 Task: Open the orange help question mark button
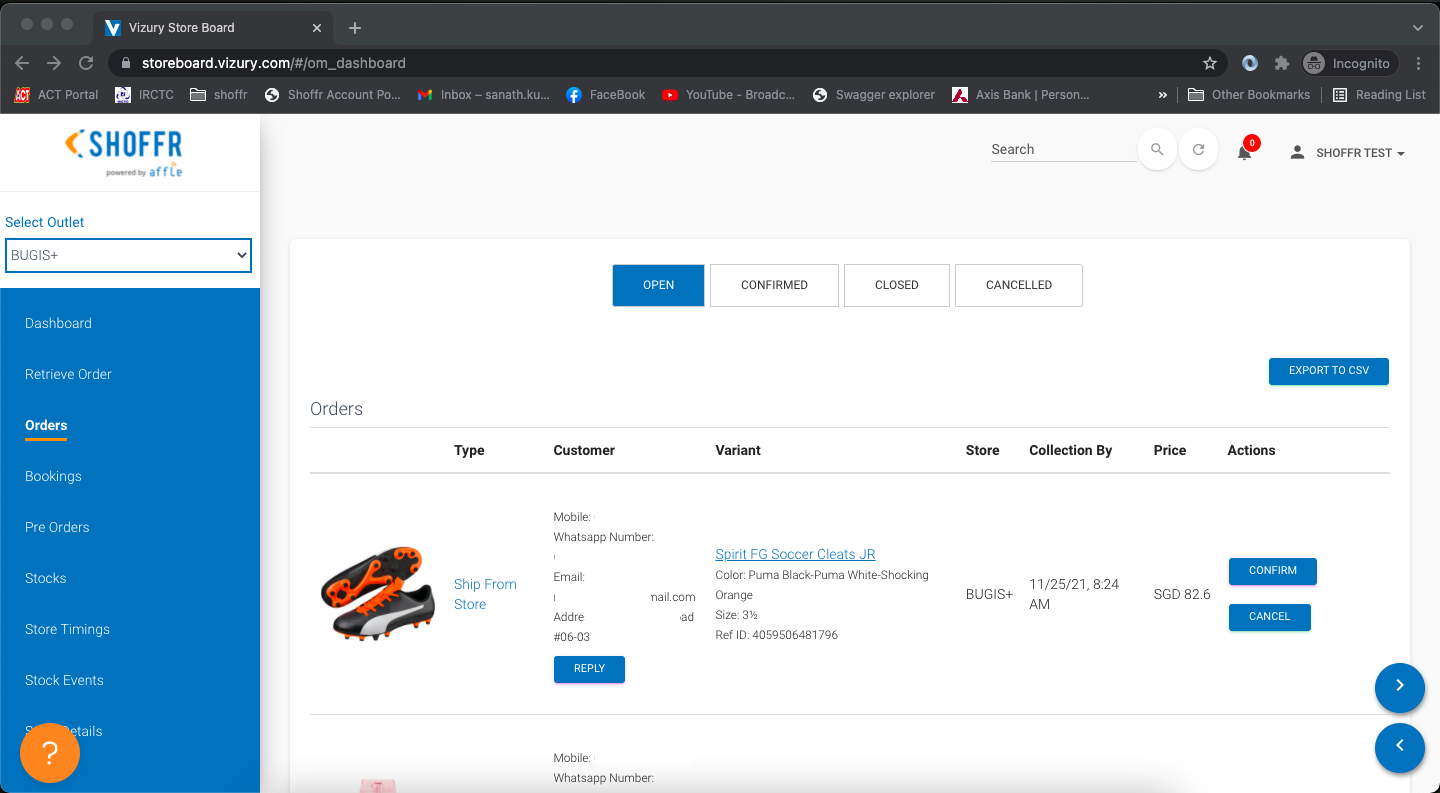(50, 752)
